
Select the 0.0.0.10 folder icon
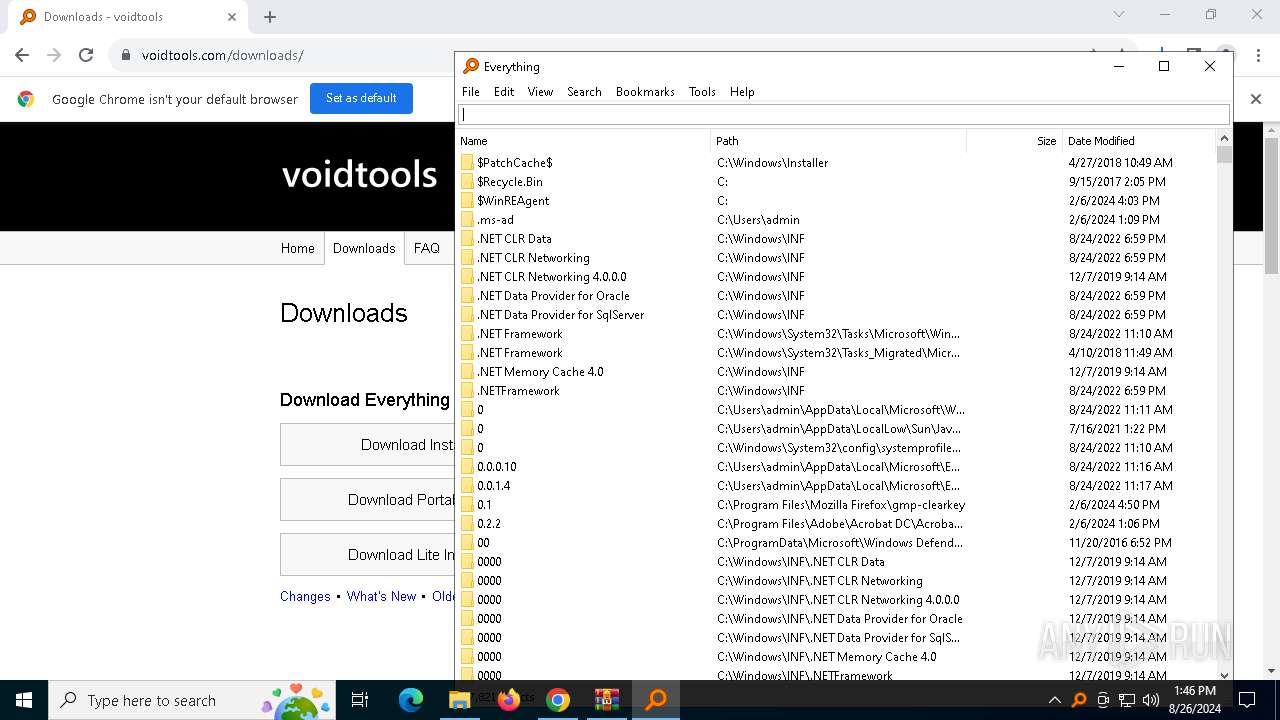tap(467, 466)
